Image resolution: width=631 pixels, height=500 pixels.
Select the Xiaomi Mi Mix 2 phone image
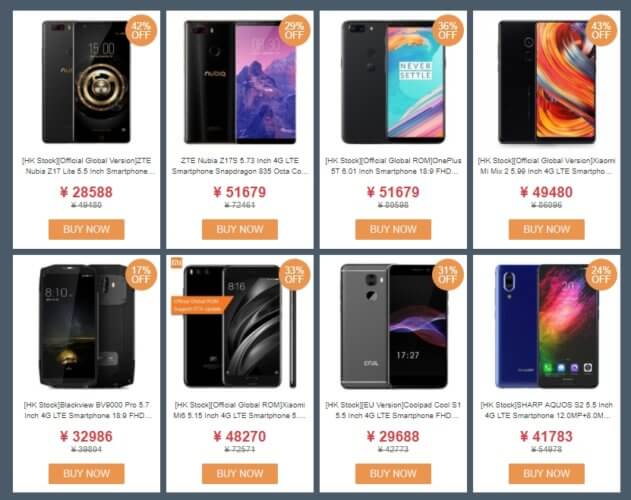pyautogui.click(x=546, y=83)
